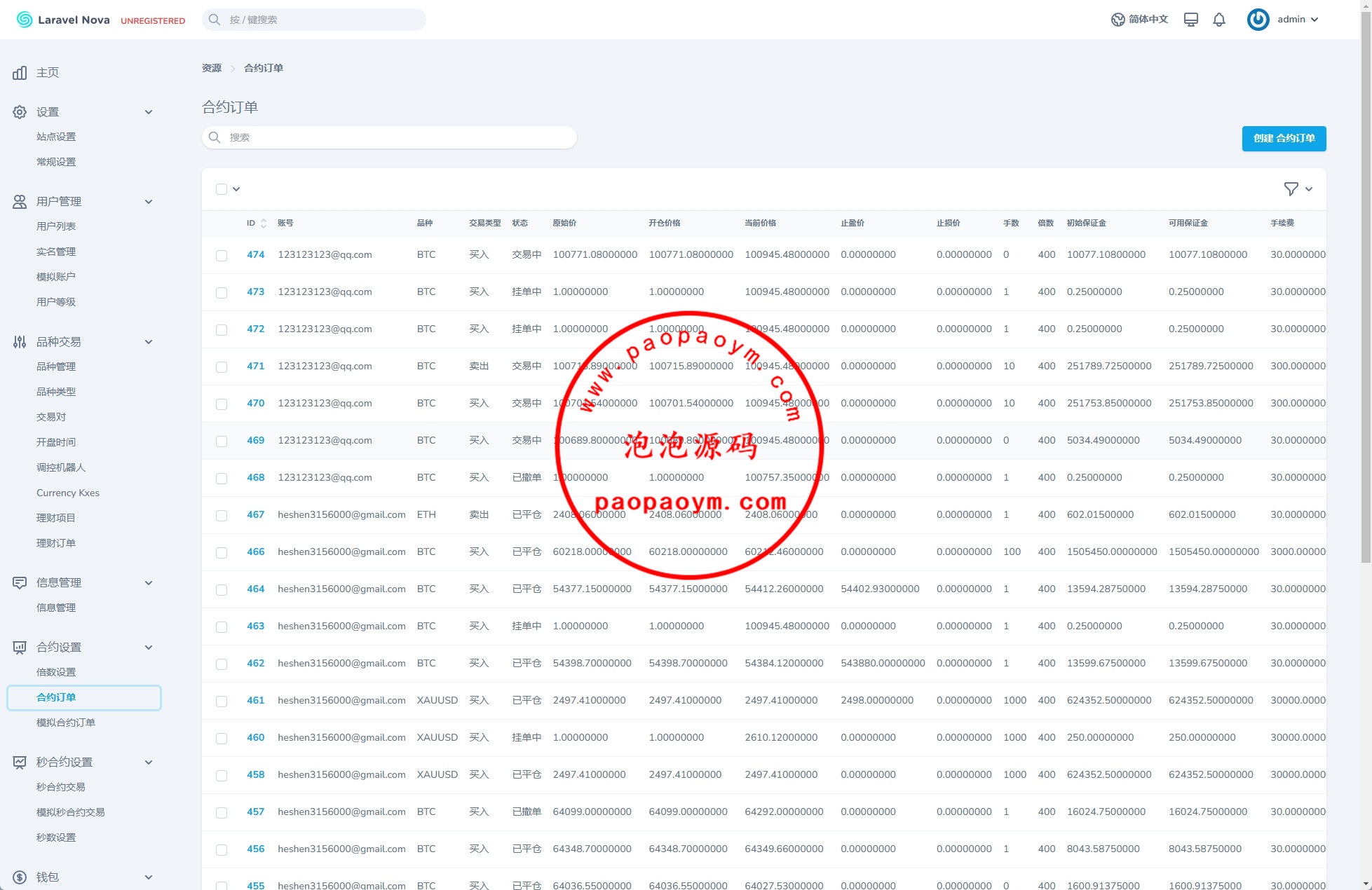Click the globe language icon
This screenshot has width=1372, height=890.
[1118, 20]
